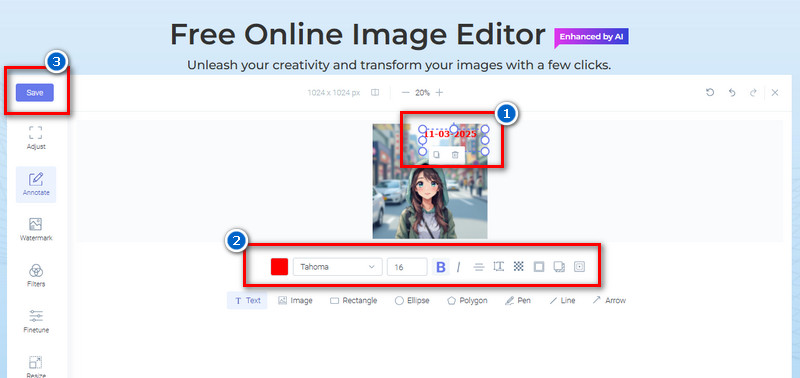Click the rotation handle above the text box
This screenshot has width=800, height=378.
454,129
